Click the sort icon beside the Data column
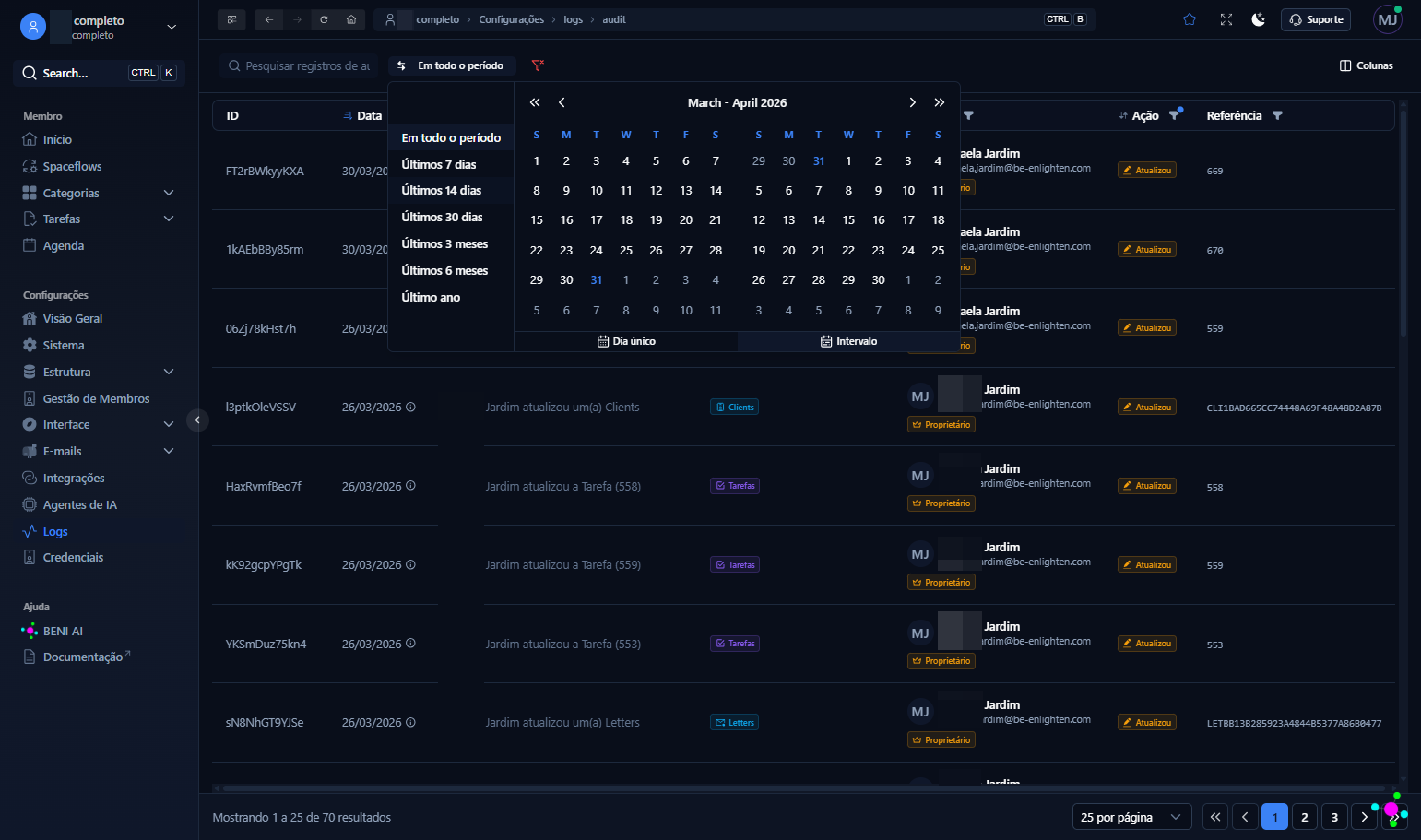 [349, 115]
